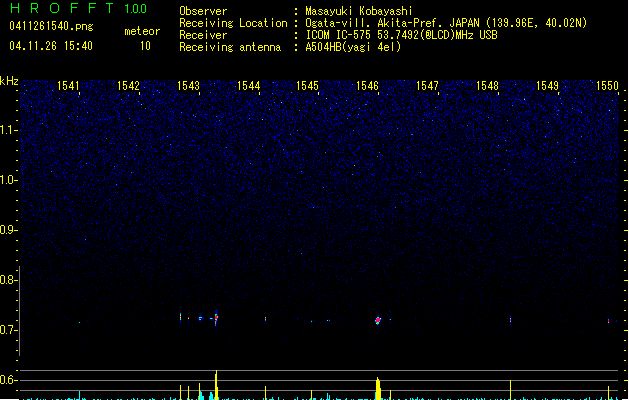This screenshot has width=629, height=400.
Task: Click the meteor label
Action: [142, 31]
